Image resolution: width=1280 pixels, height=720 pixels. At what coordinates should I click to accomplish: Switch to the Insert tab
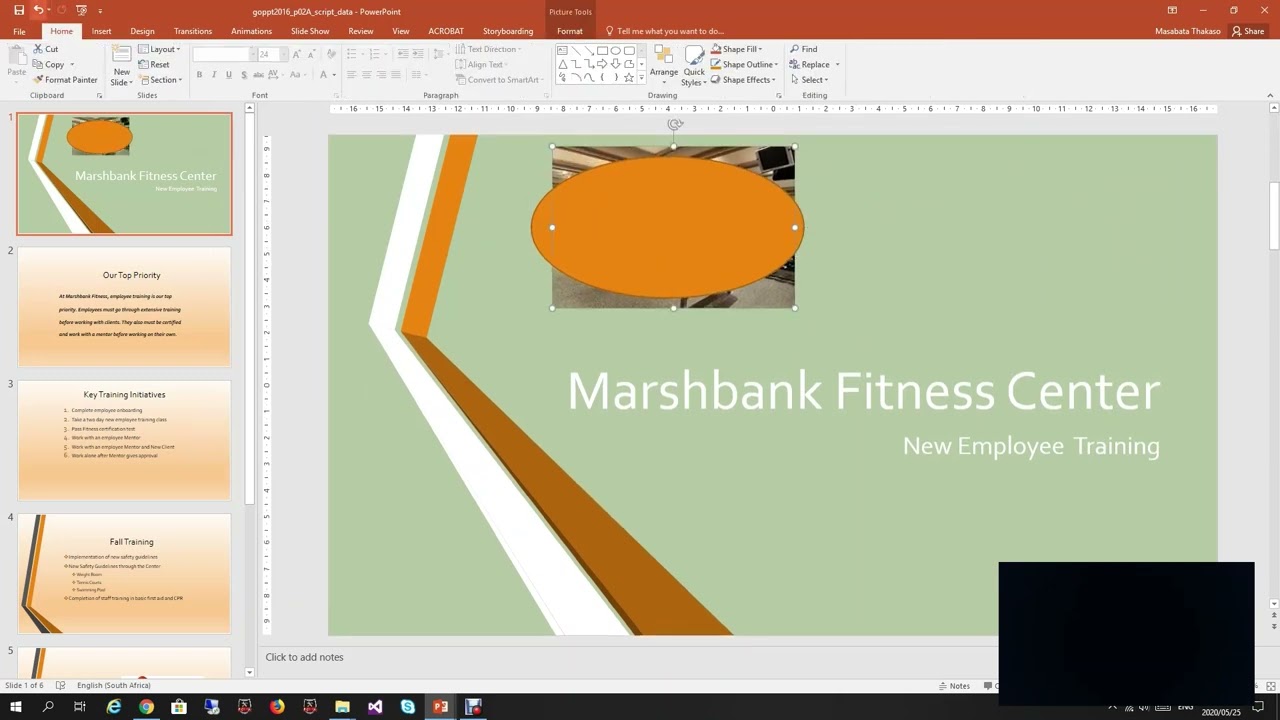(102, 31)
